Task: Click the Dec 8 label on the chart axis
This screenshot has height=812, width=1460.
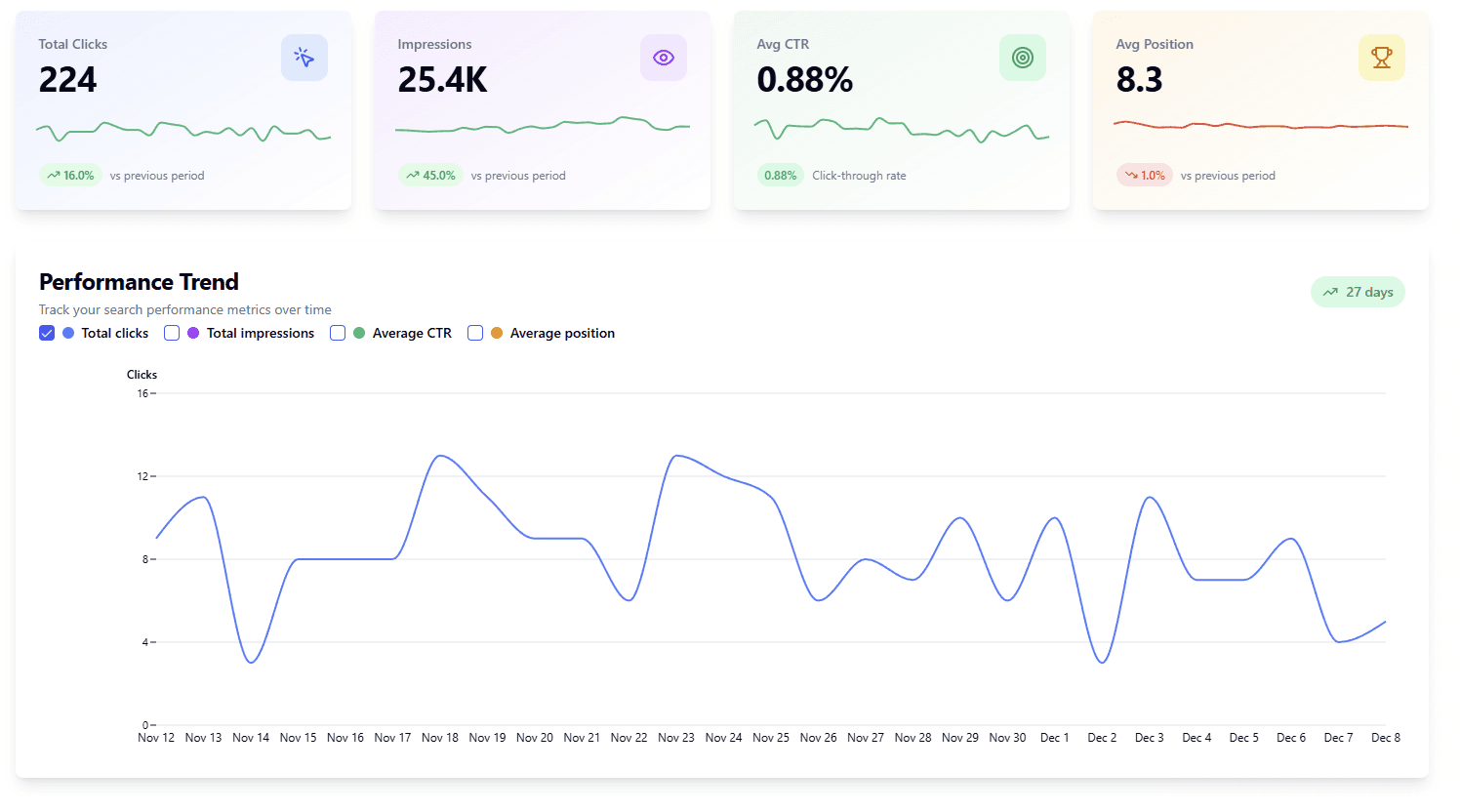Action: click(x=1385, y=737)
